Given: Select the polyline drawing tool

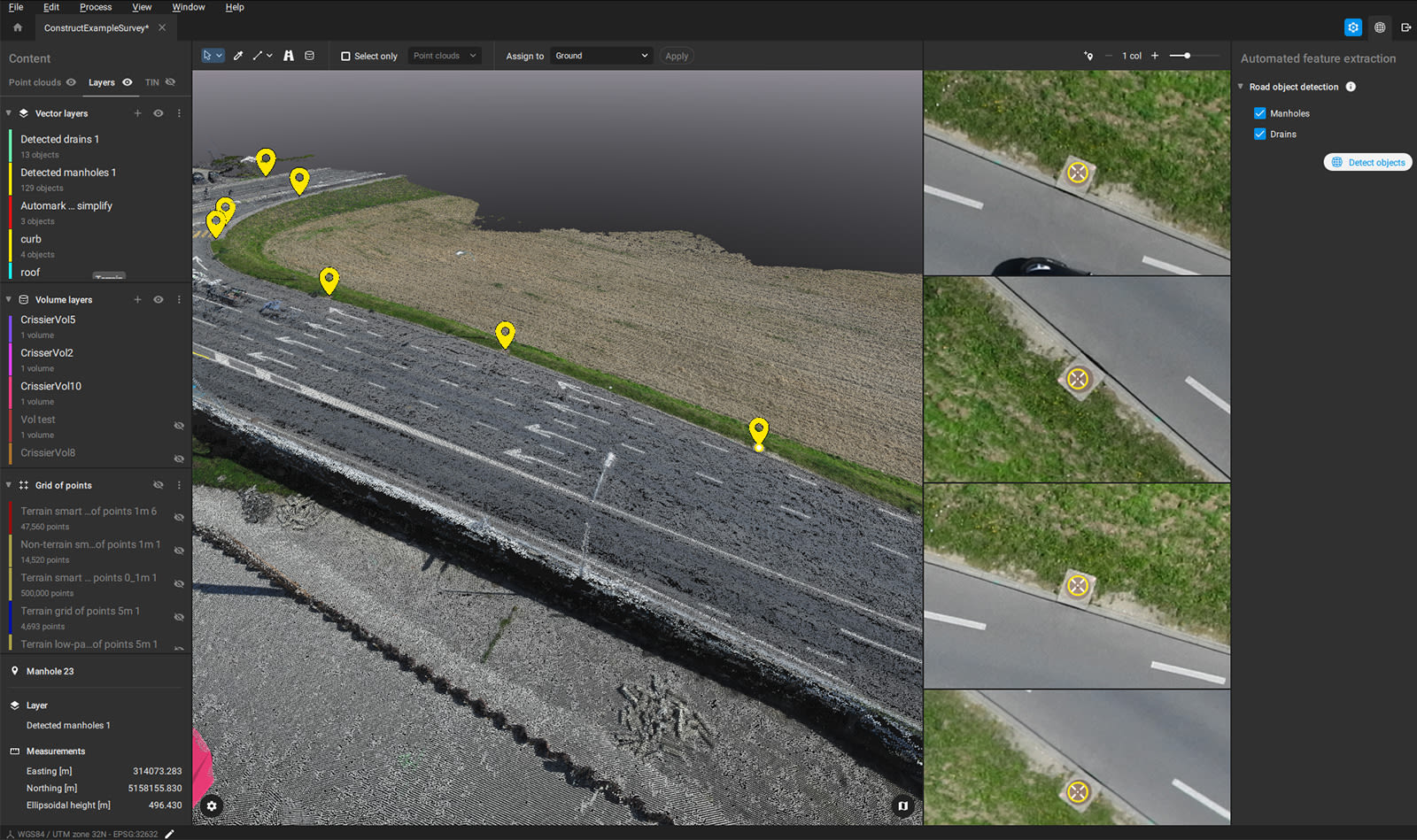Looking at the screenshot, I should [258, 55].
